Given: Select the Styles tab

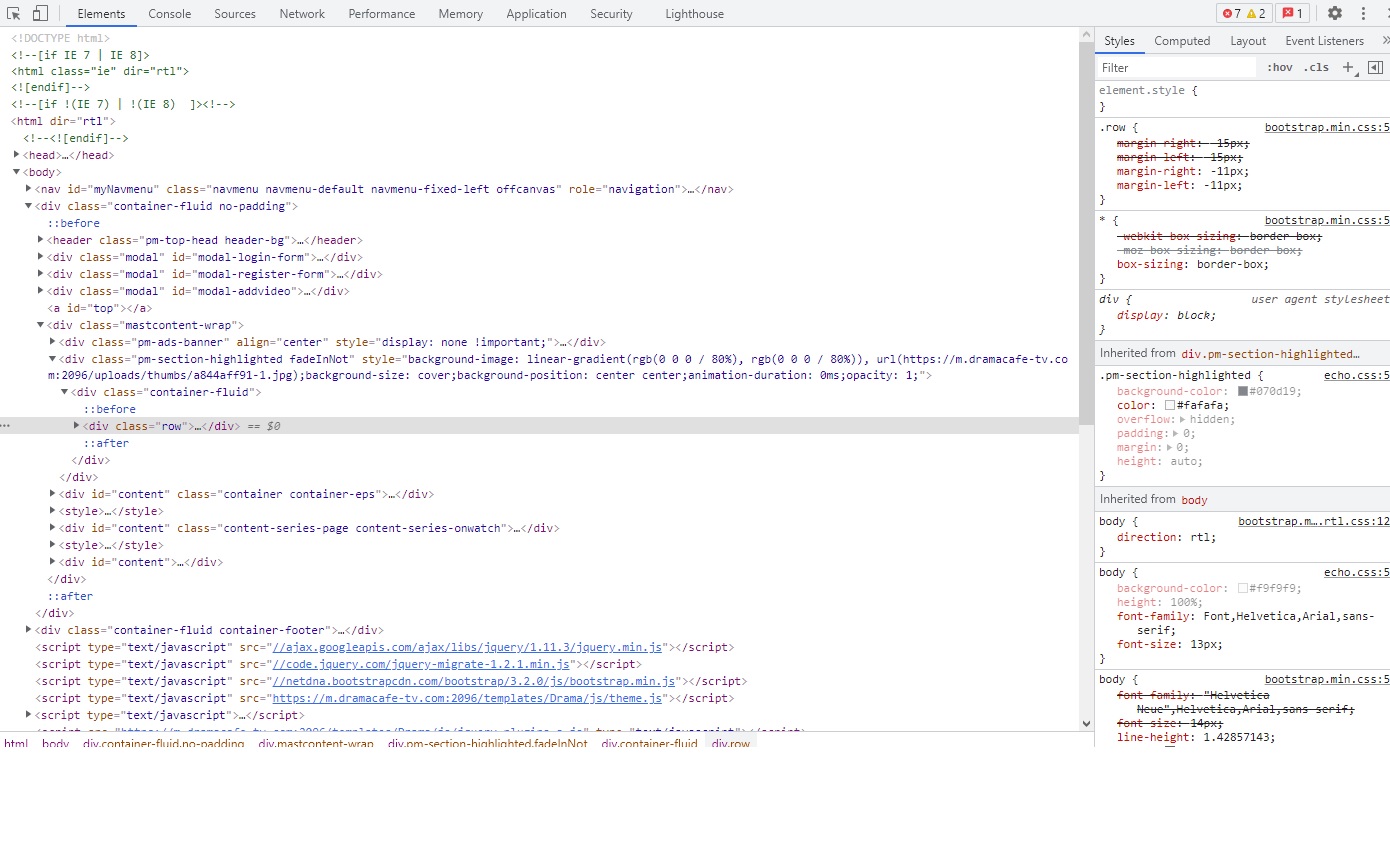Looking at the screenshot, I should click(x=1119, y=40).
